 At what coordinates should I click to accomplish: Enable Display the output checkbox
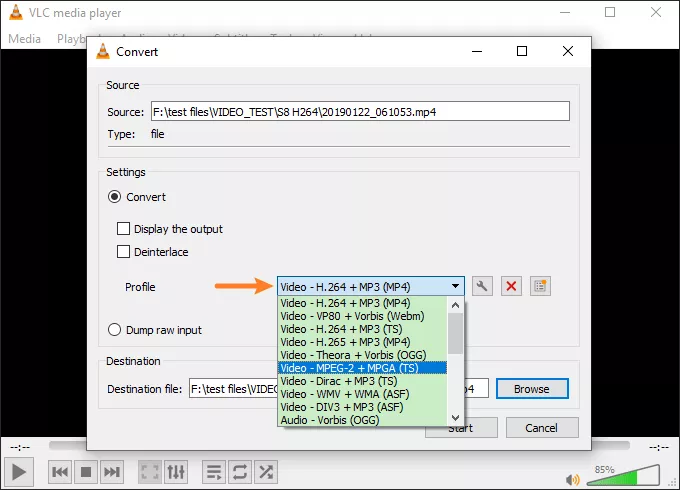click(x=123, y=229)
